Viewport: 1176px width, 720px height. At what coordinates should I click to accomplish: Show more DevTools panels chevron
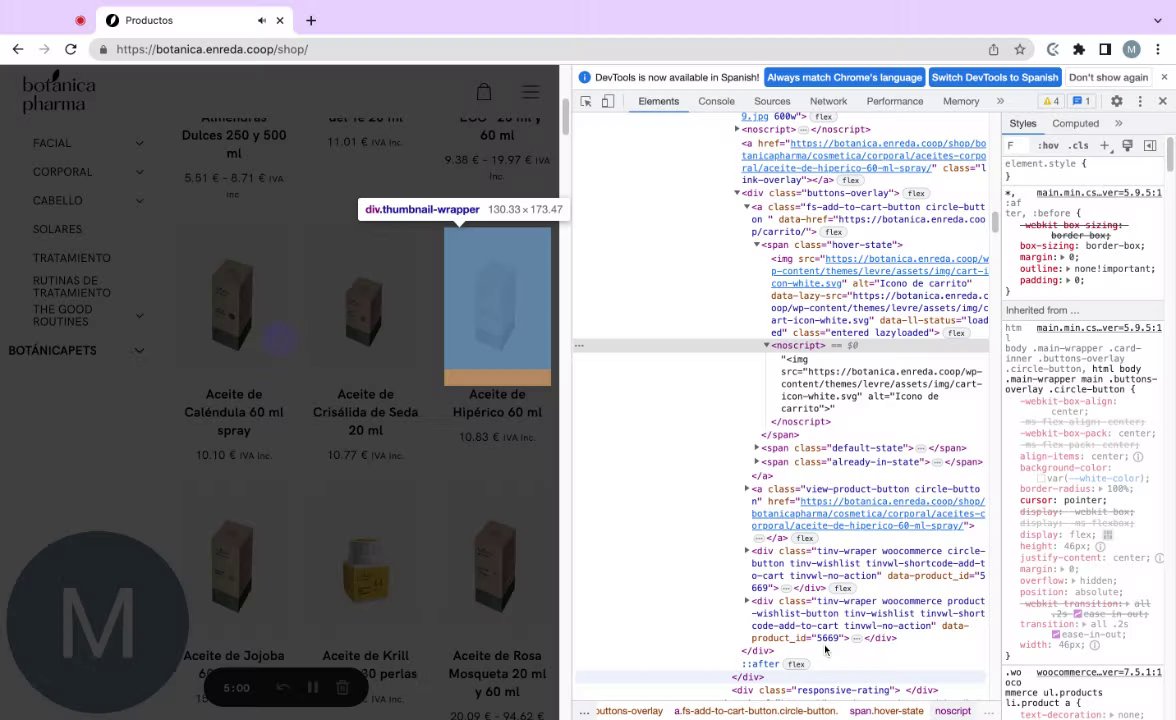point(1000,101)
